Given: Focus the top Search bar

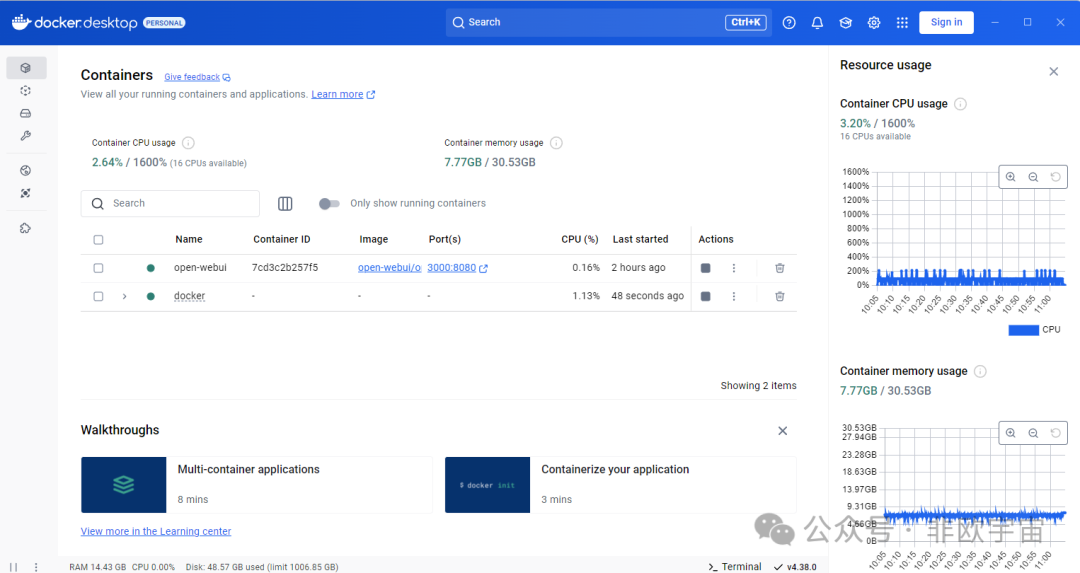Looking at the screenshot, I should coord(609,22).
